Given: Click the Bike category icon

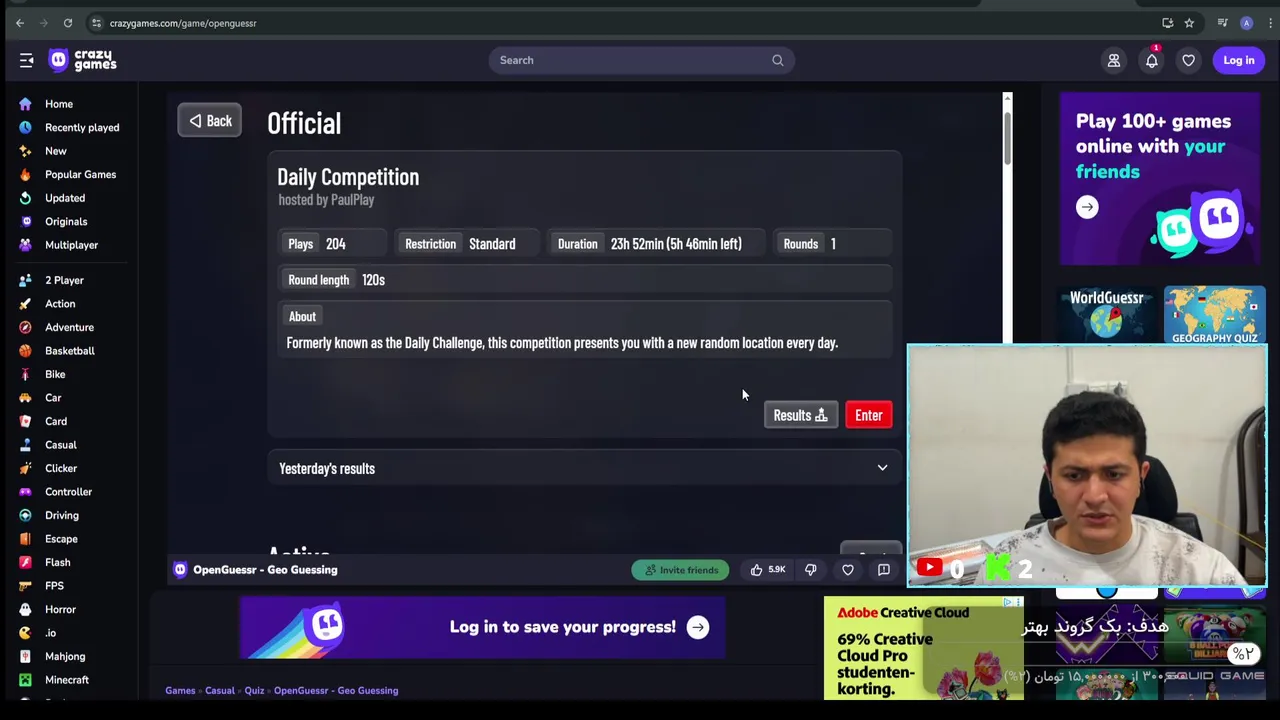Looking at the screenshot, I should 25,374.
